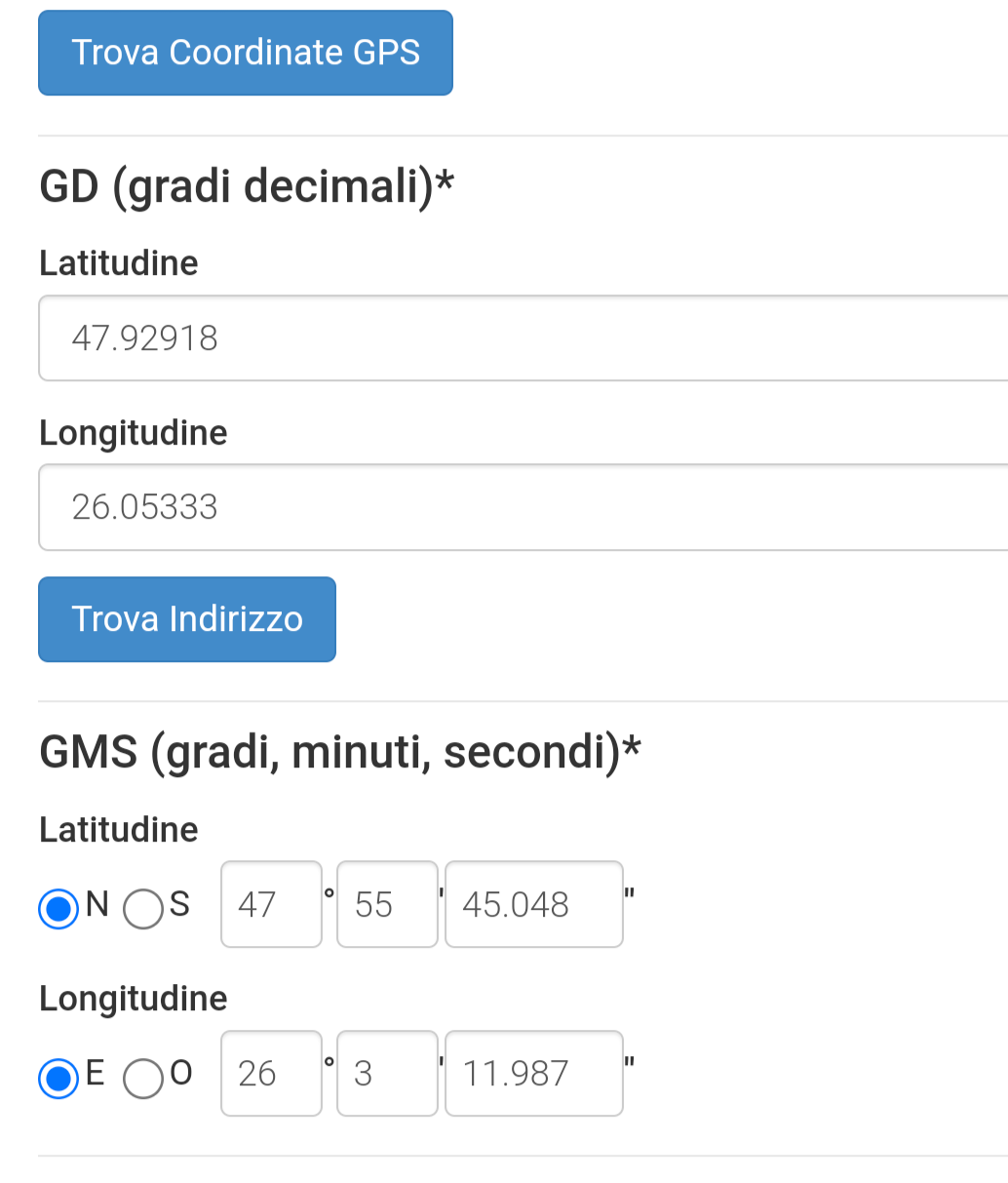1008x1183 pixels.
Task: Click the Longitudine label under GMS section
Action: 134,999
